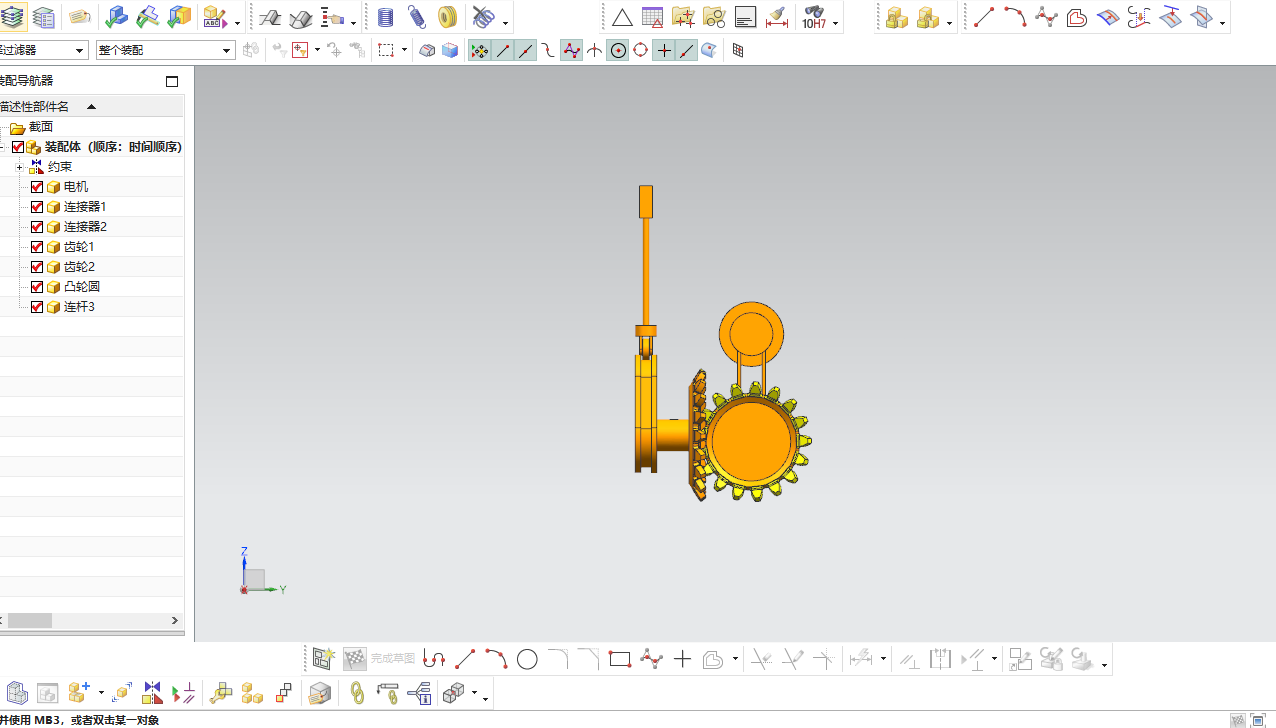Select the rectangle tool in bottom sketch toolbar

(x=620, y=659)
